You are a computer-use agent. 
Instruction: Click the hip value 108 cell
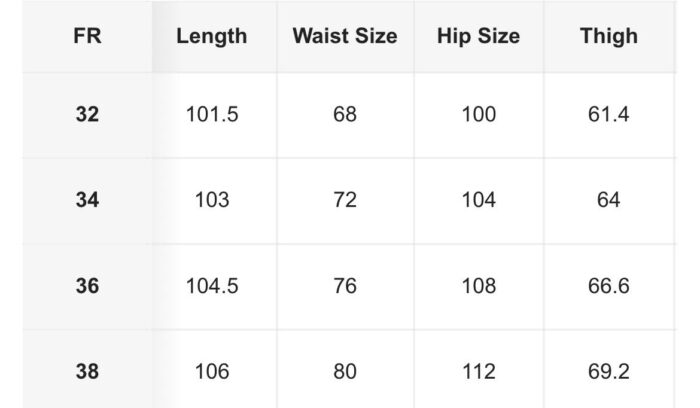pos(479,286)
